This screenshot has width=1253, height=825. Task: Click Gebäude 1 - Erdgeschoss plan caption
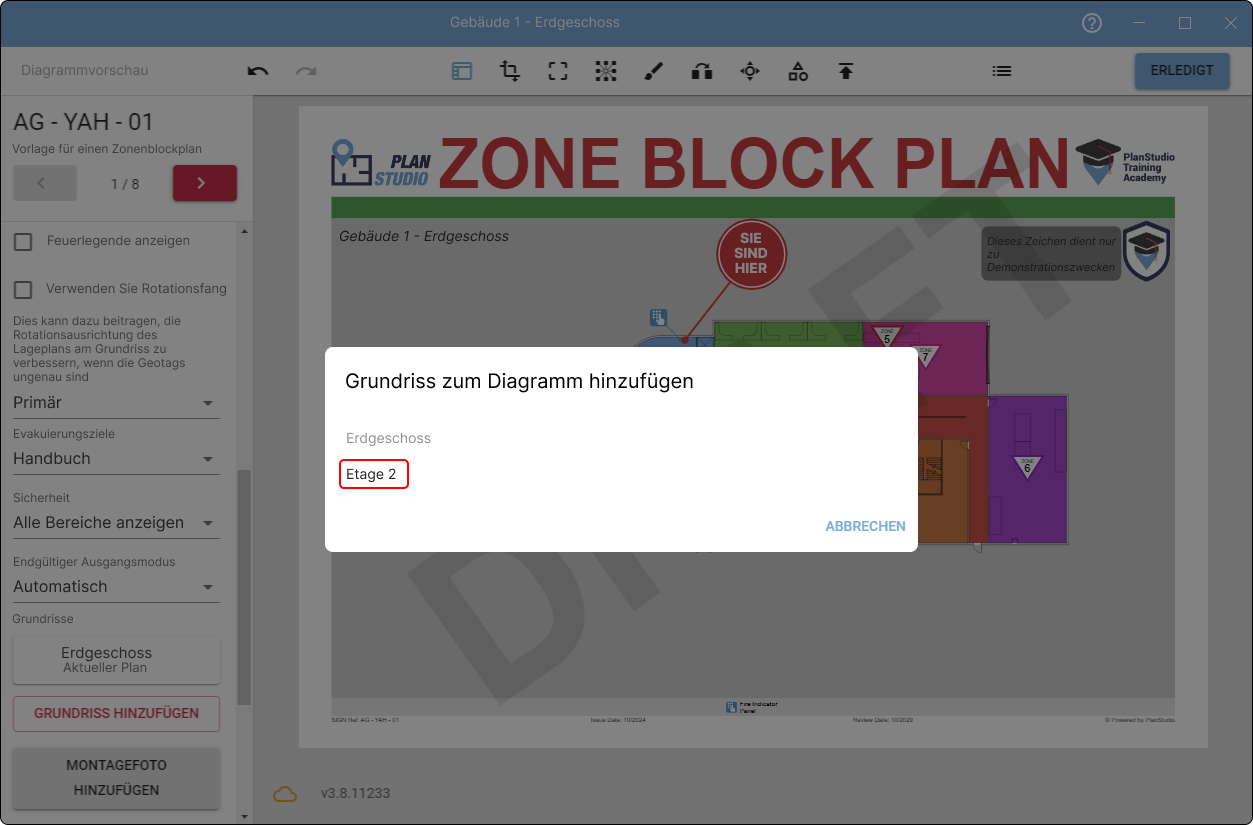point(424,237)
